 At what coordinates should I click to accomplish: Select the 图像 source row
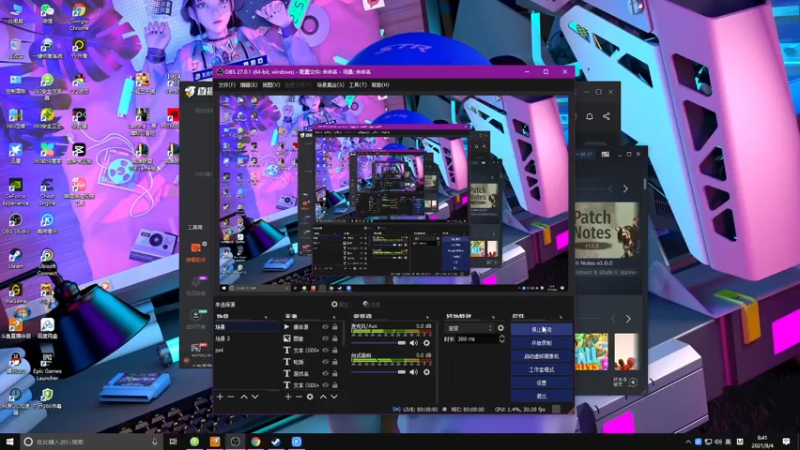pos(311,338)
